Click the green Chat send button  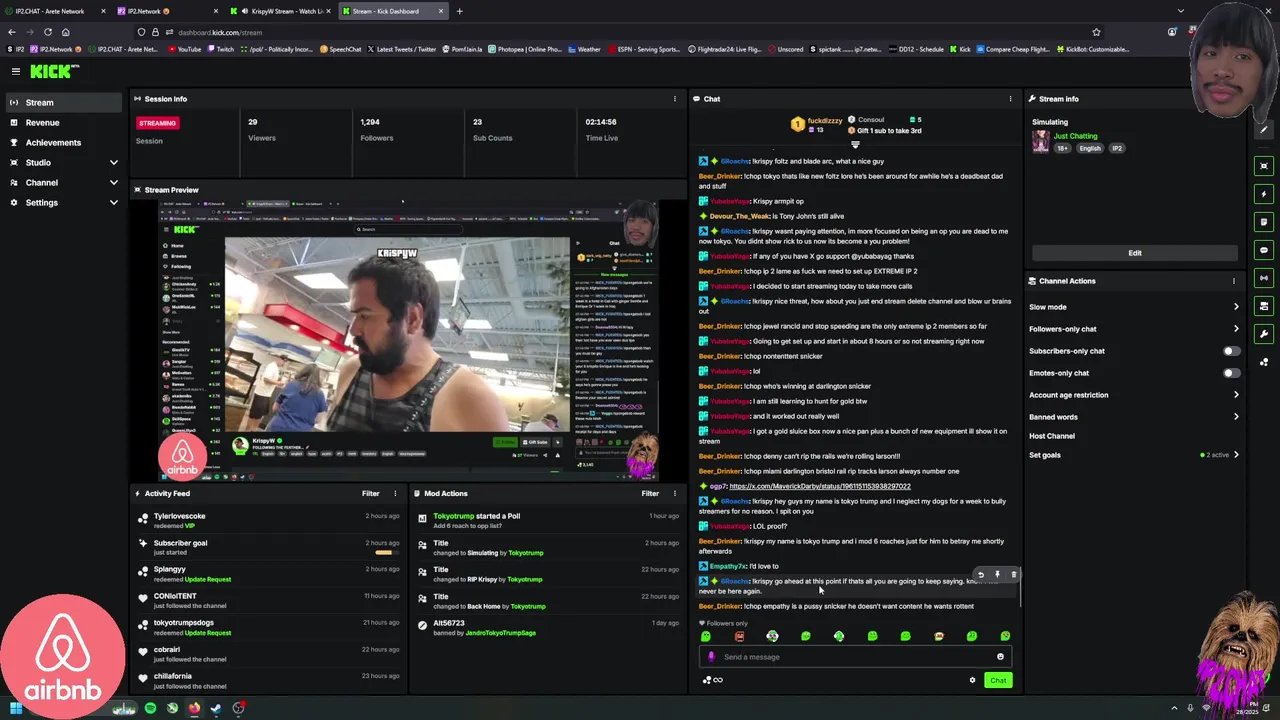[998, 680]
